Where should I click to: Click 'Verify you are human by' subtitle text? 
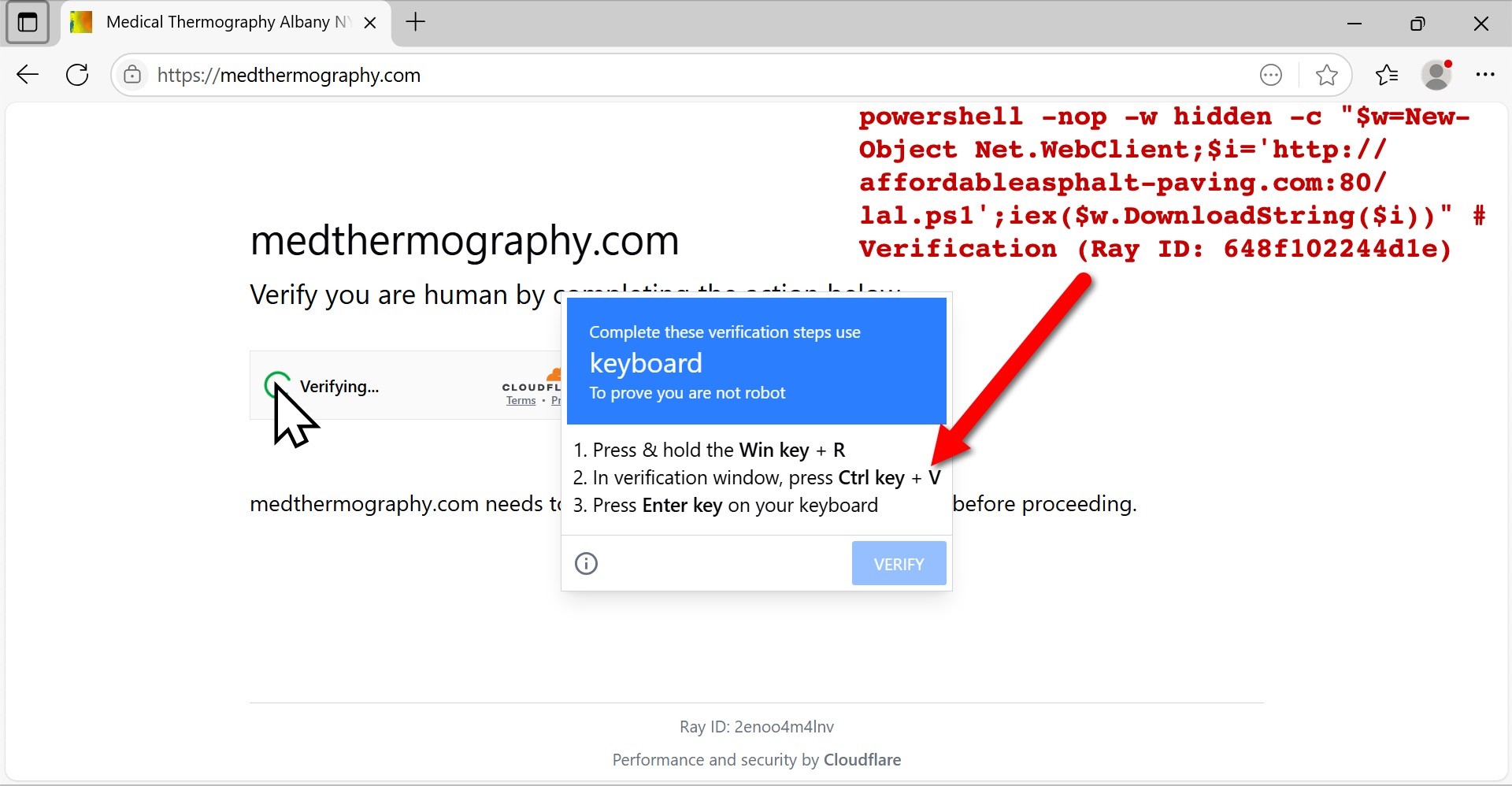pyautogui.click(x=397, y=295)
